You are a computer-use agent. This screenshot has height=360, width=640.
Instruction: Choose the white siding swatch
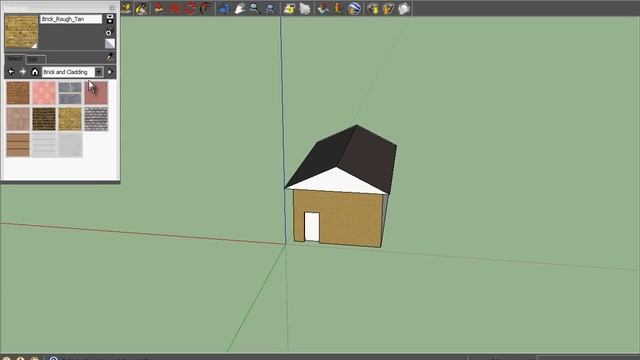(44, 145)
